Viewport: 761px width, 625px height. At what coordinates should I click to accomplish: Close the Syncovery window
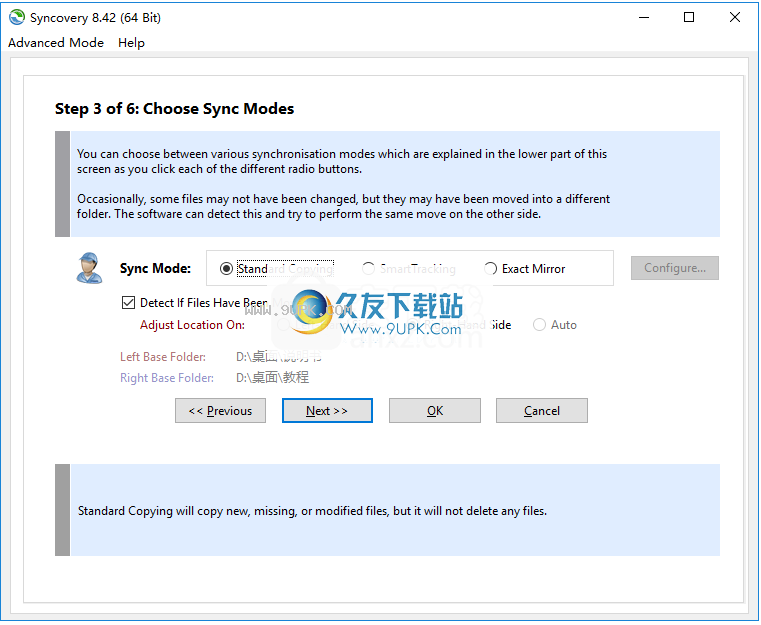pyautogui.click(x=735, y=17)
